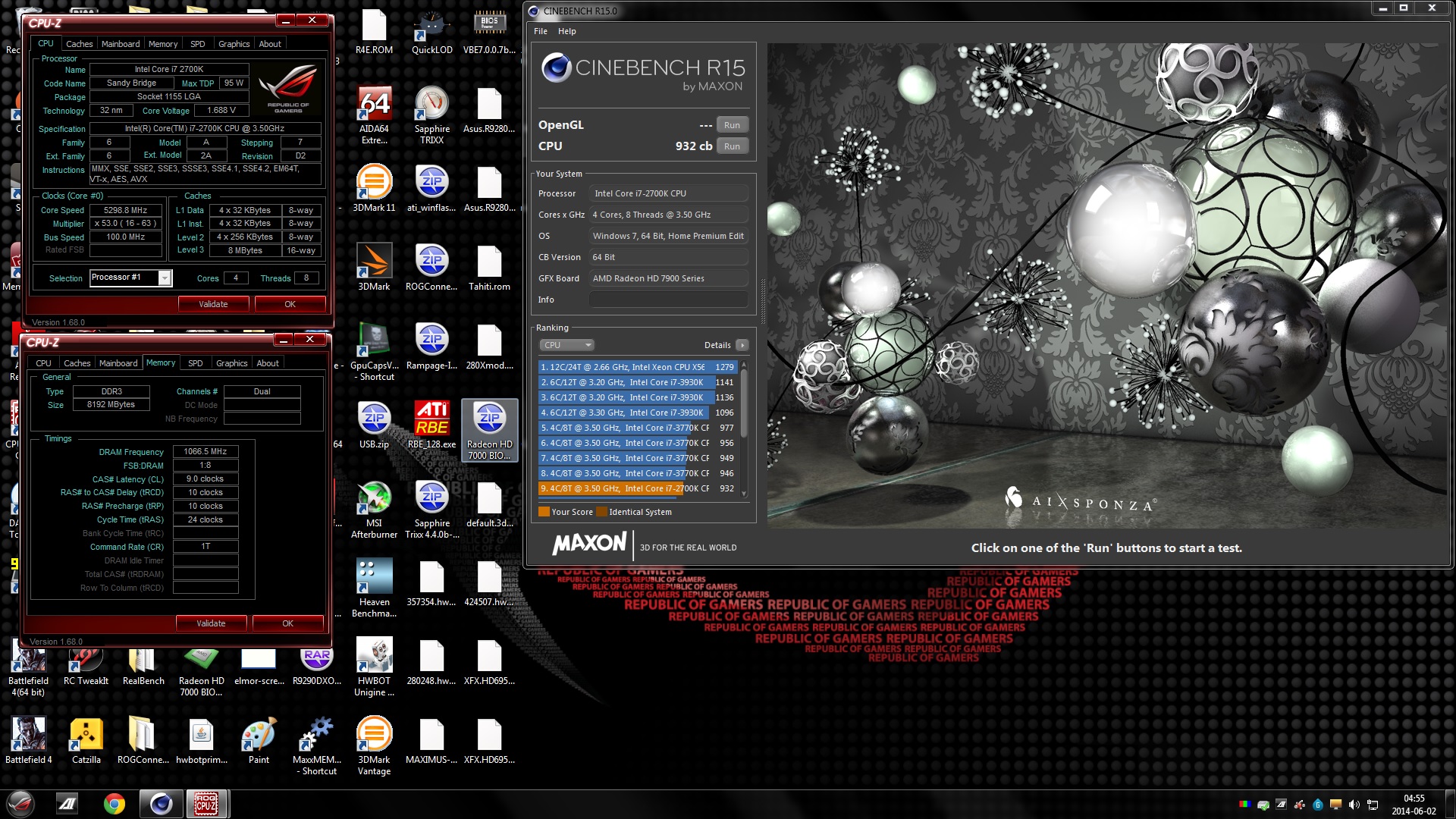Open the RC TweakIt desktop shortcut
The image size is (1456, 819).
tap(86, 664)
